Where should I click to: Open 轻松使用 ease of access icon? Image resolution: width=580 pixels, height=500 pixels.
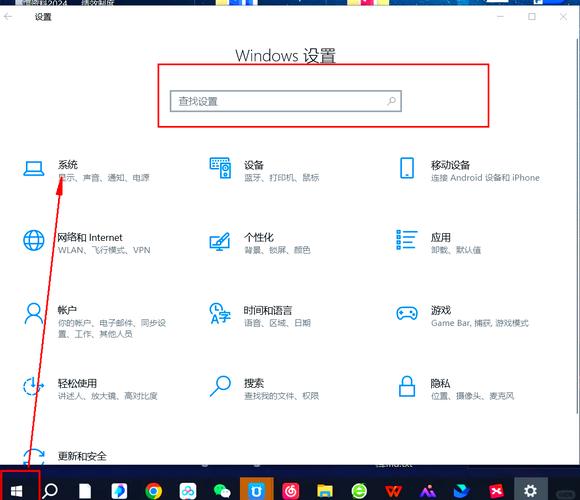33,386
